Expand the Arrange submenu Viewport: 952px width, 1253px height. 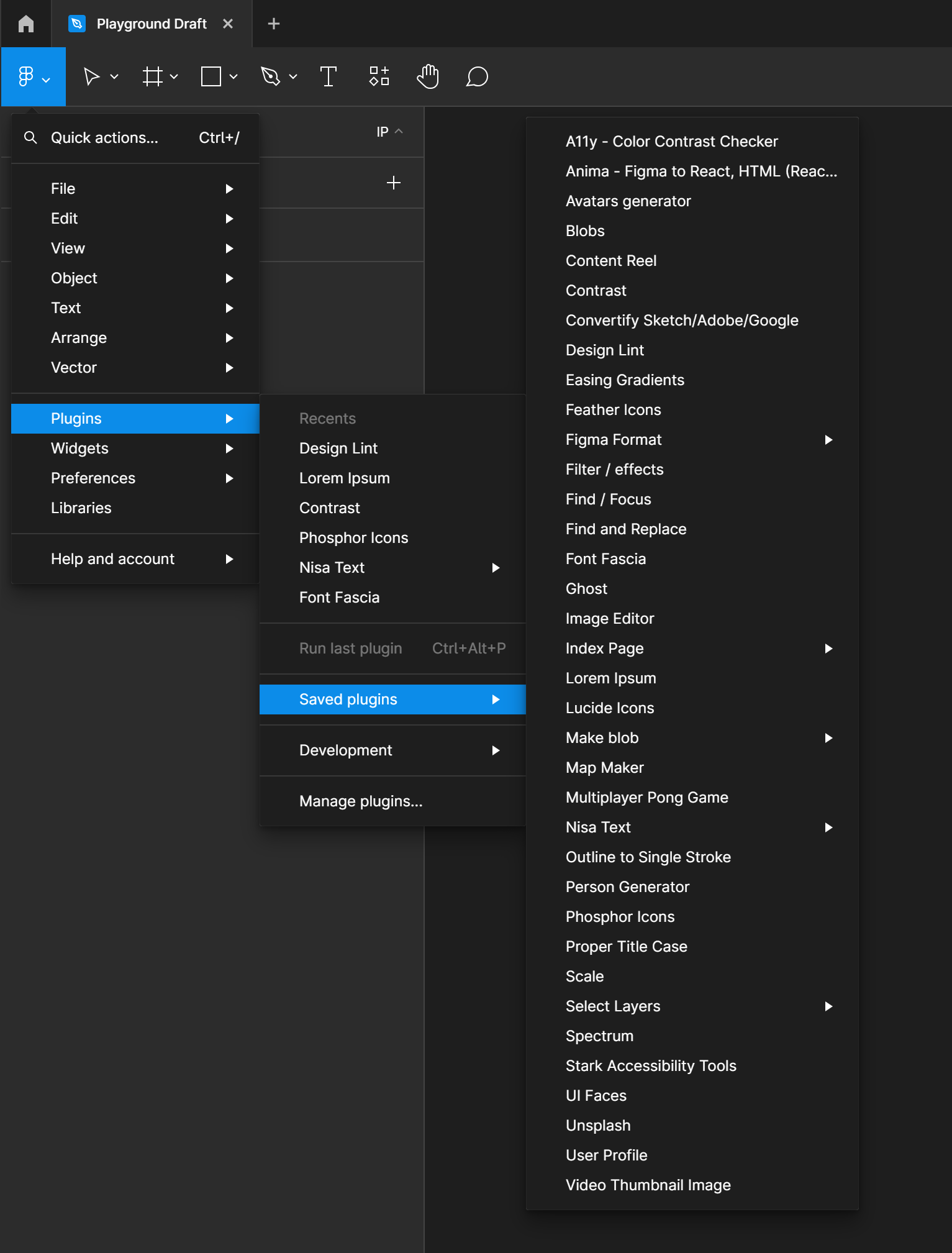click(x=135, y=337)
